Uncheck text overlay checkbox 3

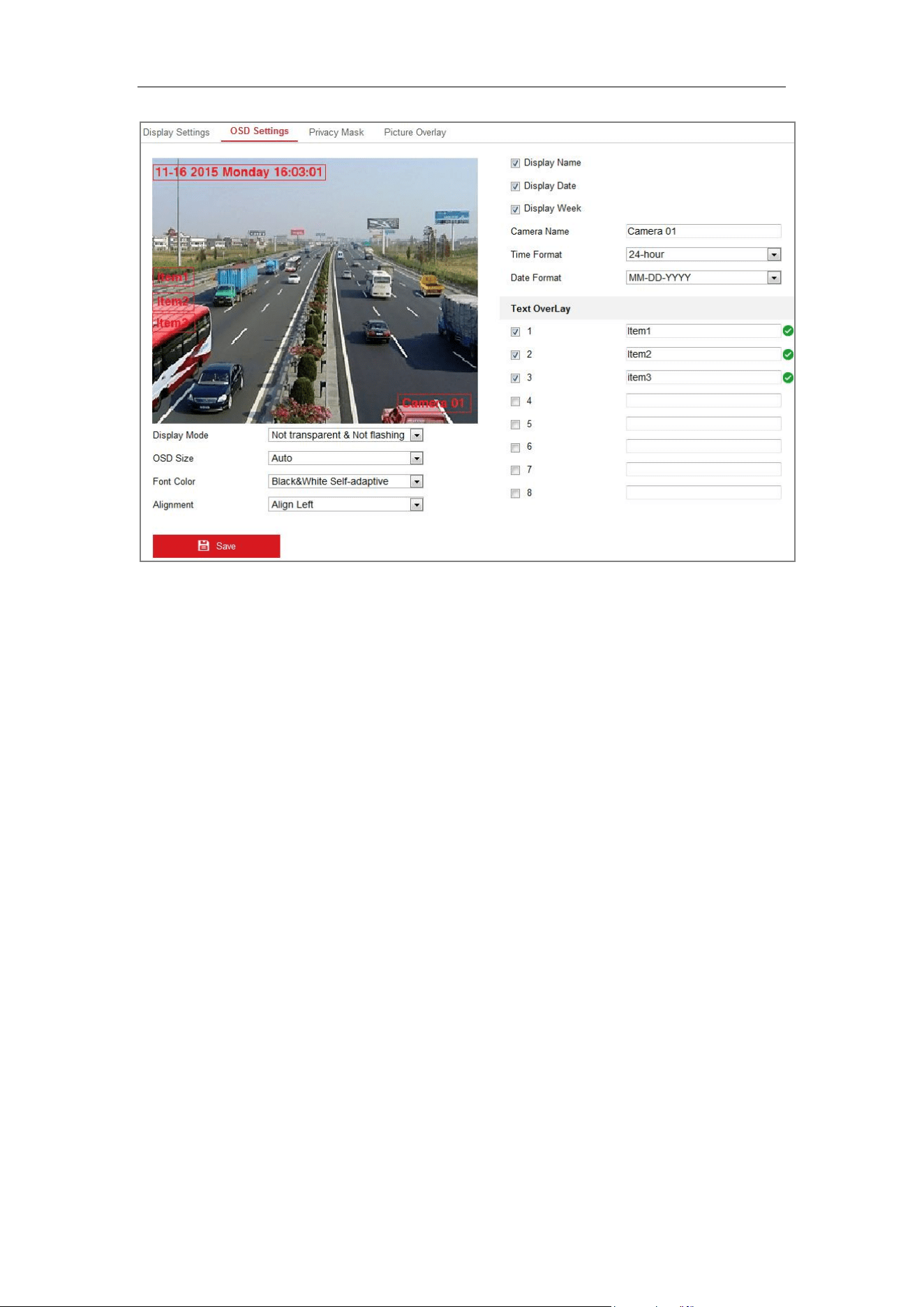[515, 378]
